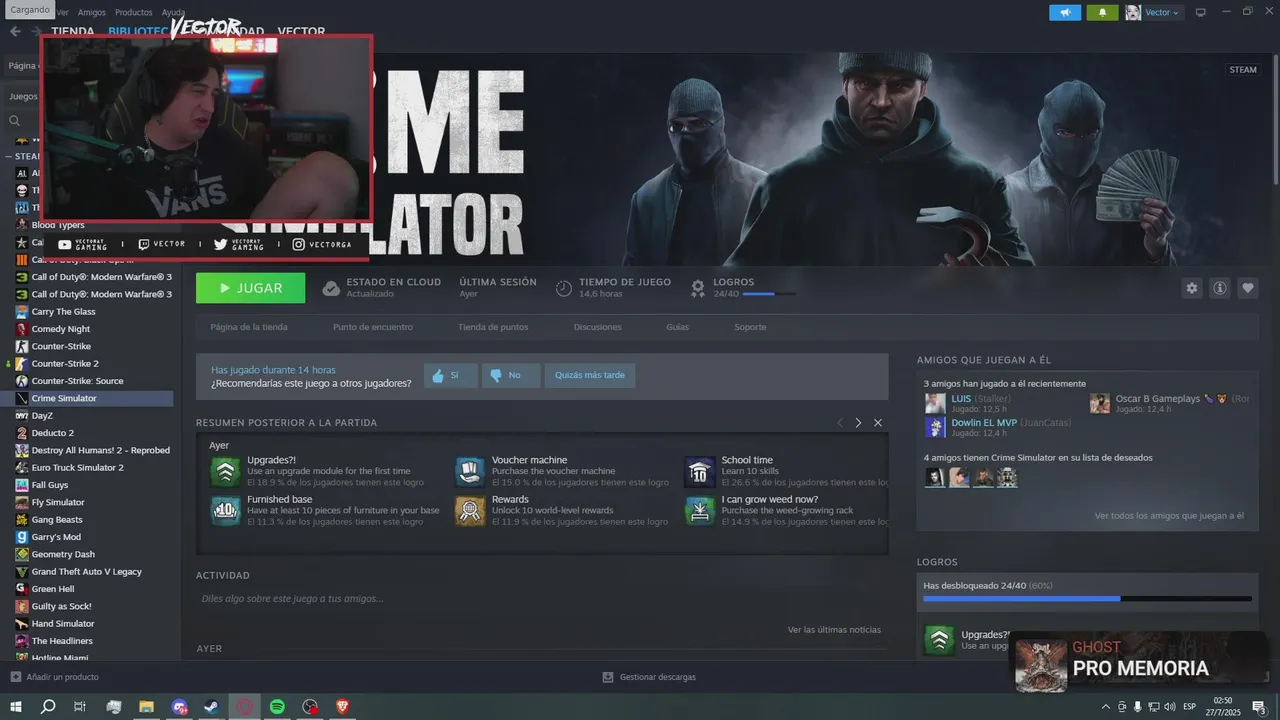Click the playtime clock icon
Image resolution: width=1280 pixels, height=720 pixels.
[564, 288]
